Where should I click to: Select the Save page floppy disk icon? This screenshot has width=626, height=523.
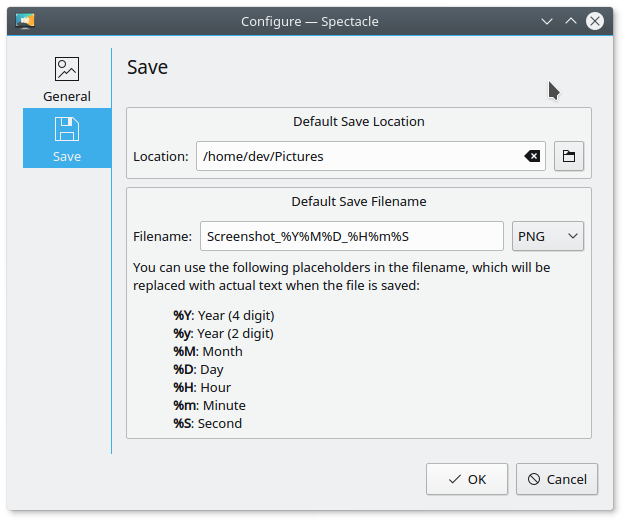[67, 129]
